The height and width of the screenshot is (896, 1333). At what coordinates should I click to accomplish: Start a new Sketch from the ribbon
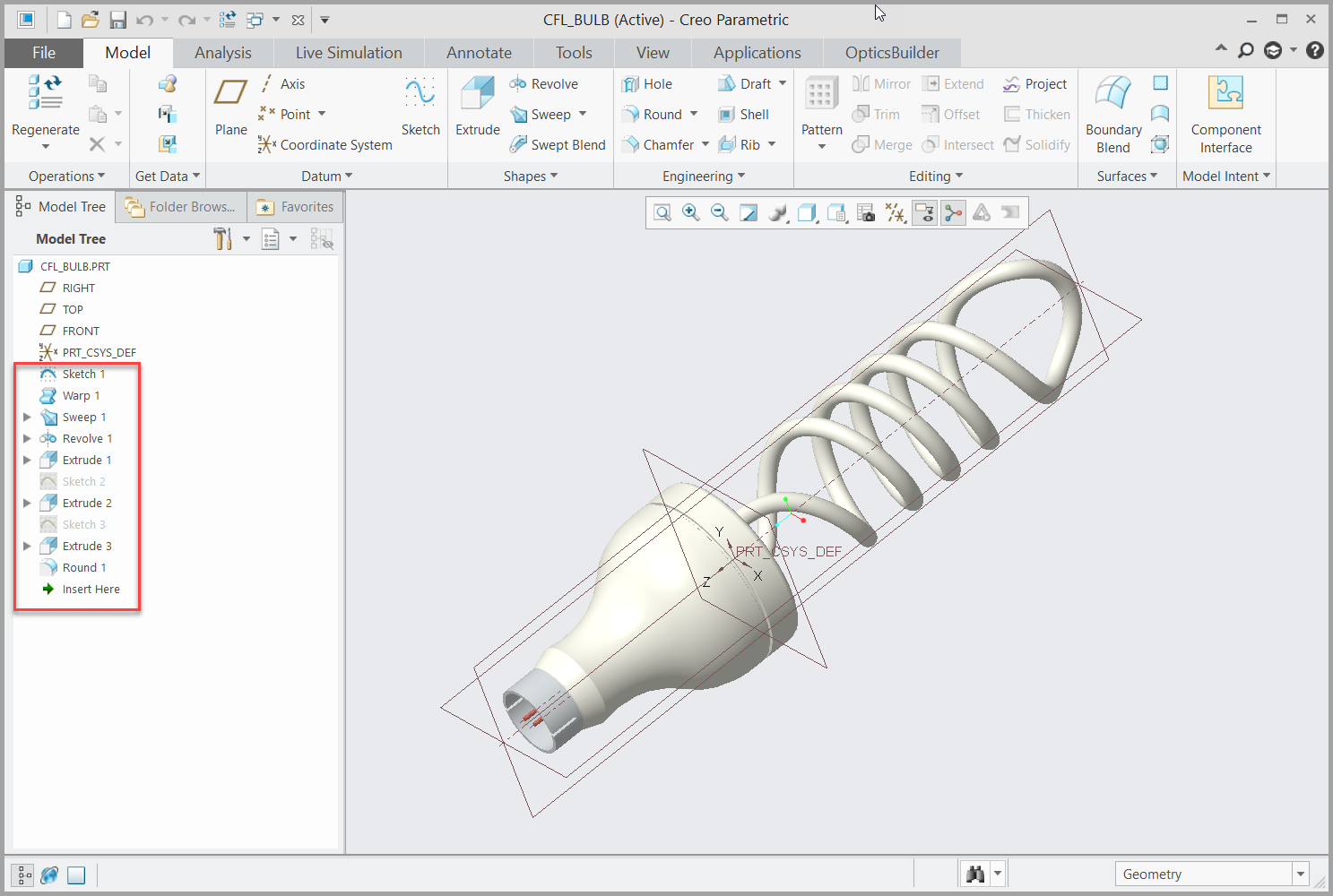click(x=420, y=105)
